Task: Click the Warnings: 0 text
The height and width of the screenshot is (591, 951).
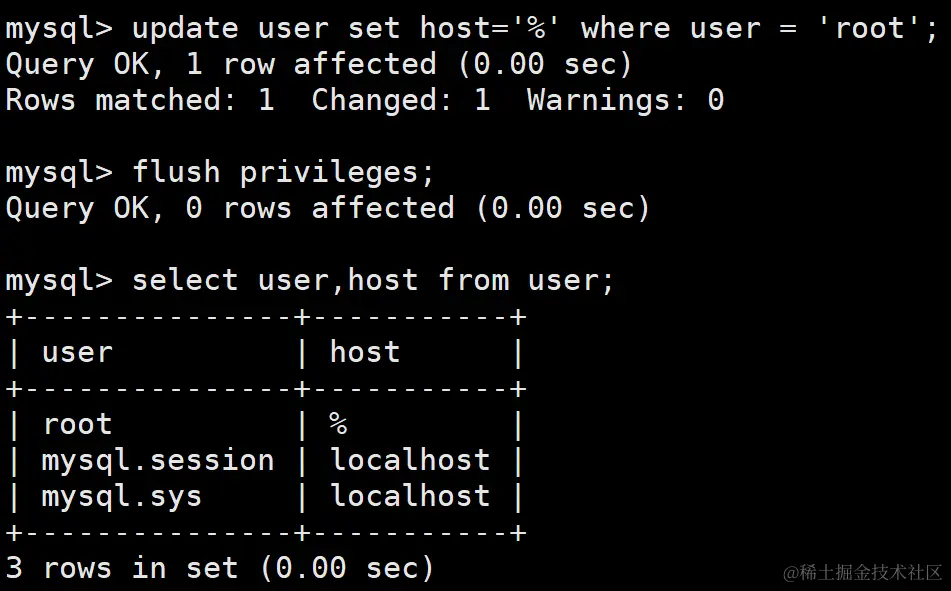Action: (625, 100)
